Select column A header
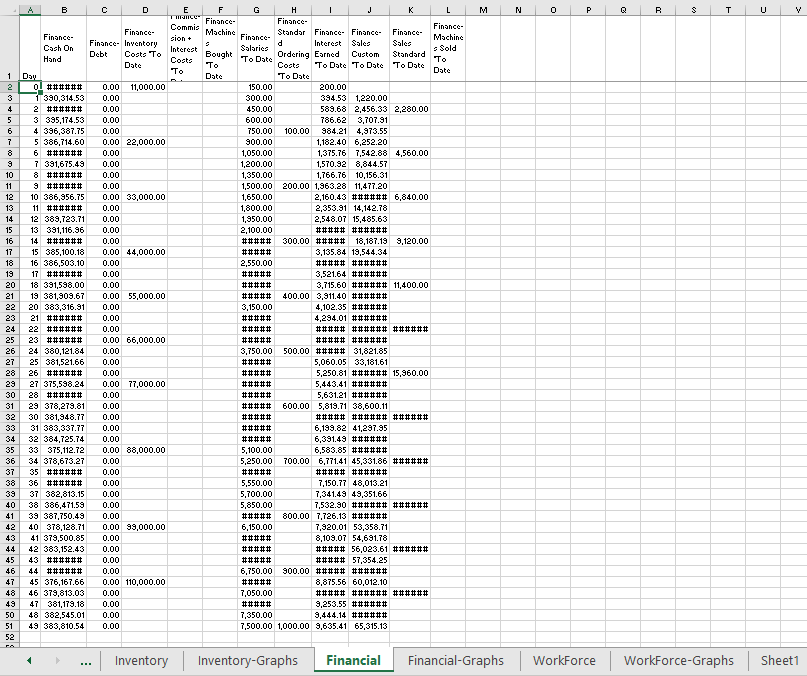The width and height of the screenshot is (807, 676). coord(30,10)
